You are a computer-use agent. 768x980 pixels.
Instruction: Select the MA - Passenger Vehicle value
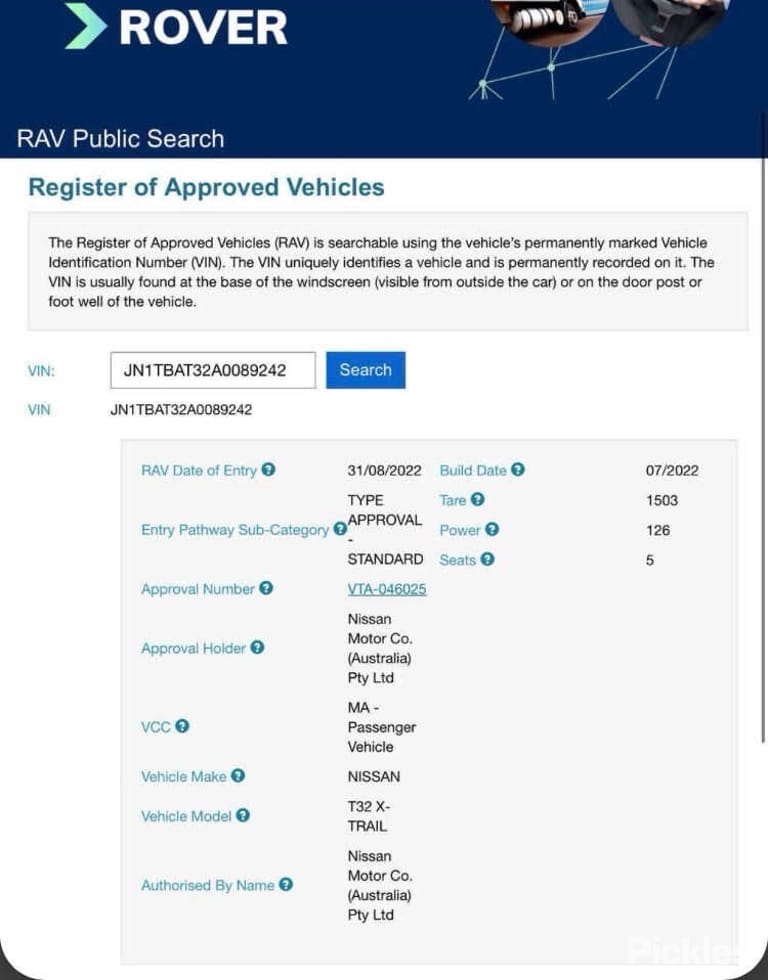[381, 727]
